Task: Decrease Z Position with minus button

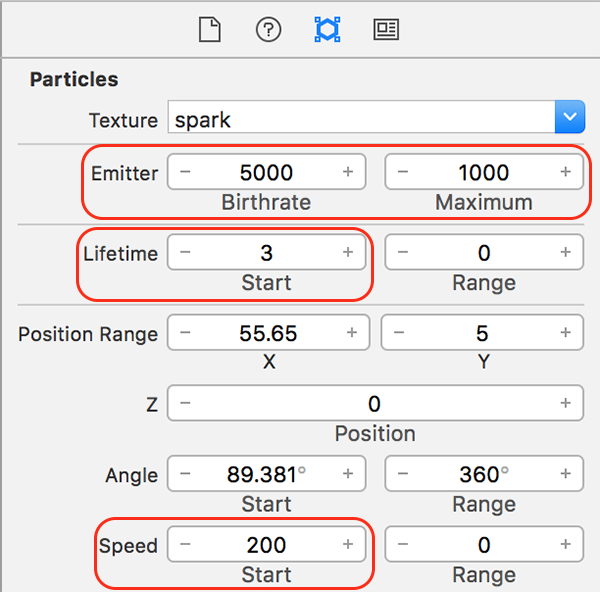Action: (x=185, y=403)
